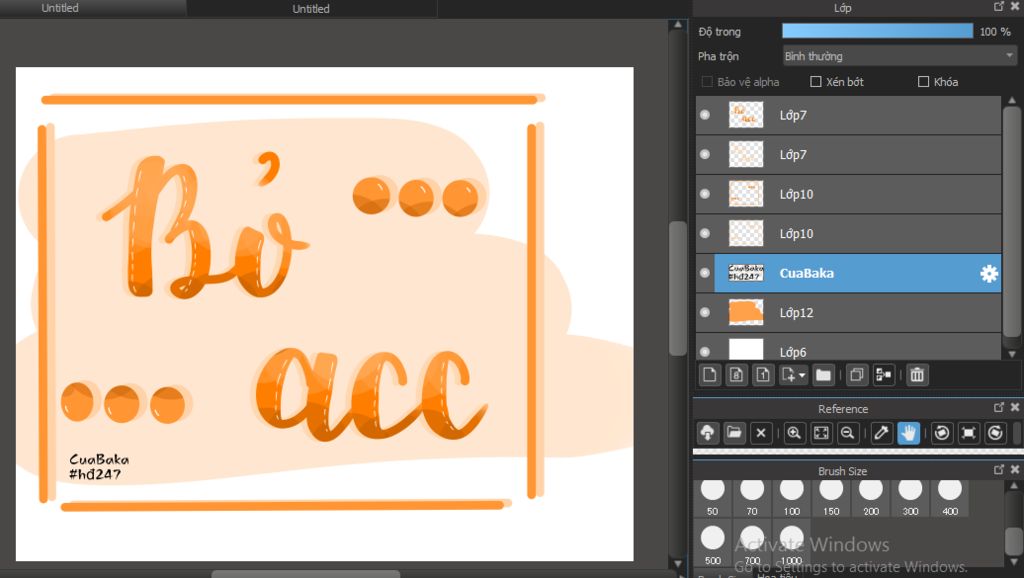Screen dimensions: 1024x578
Task: Choose brush size 500
Action: click(712, 544)
